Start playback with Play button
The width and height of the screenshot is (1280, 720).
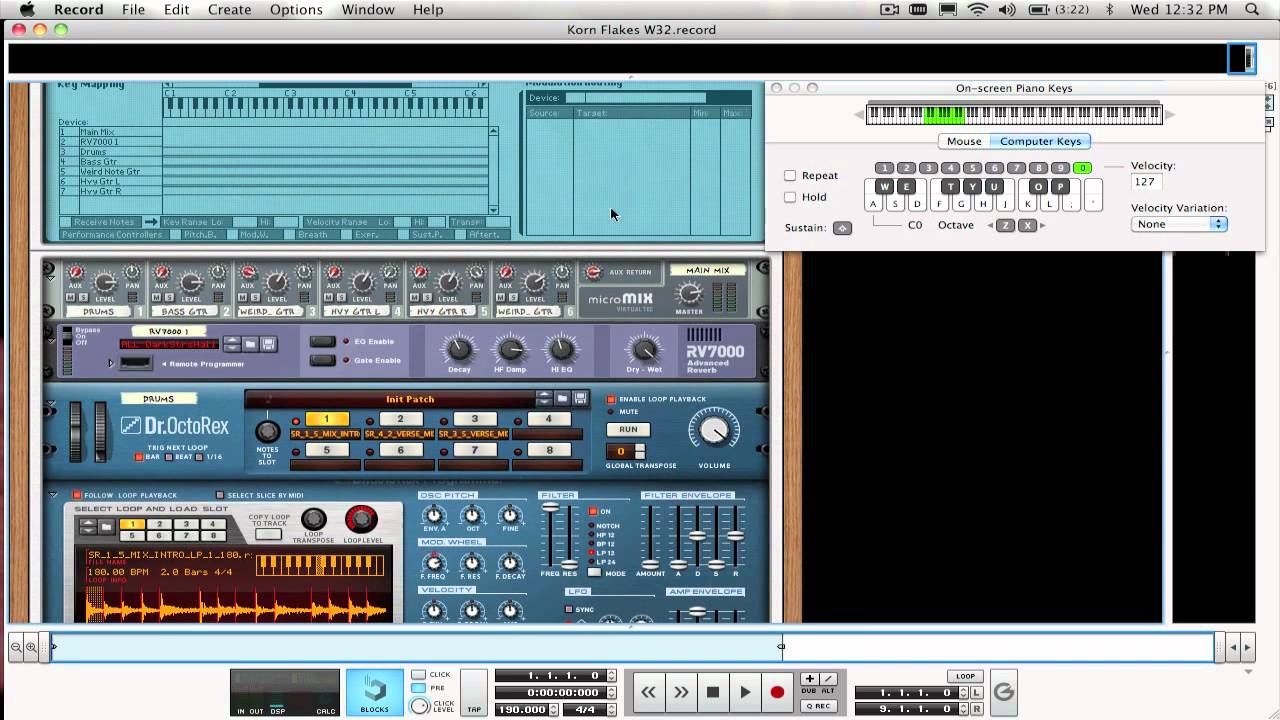pos(745,692)
